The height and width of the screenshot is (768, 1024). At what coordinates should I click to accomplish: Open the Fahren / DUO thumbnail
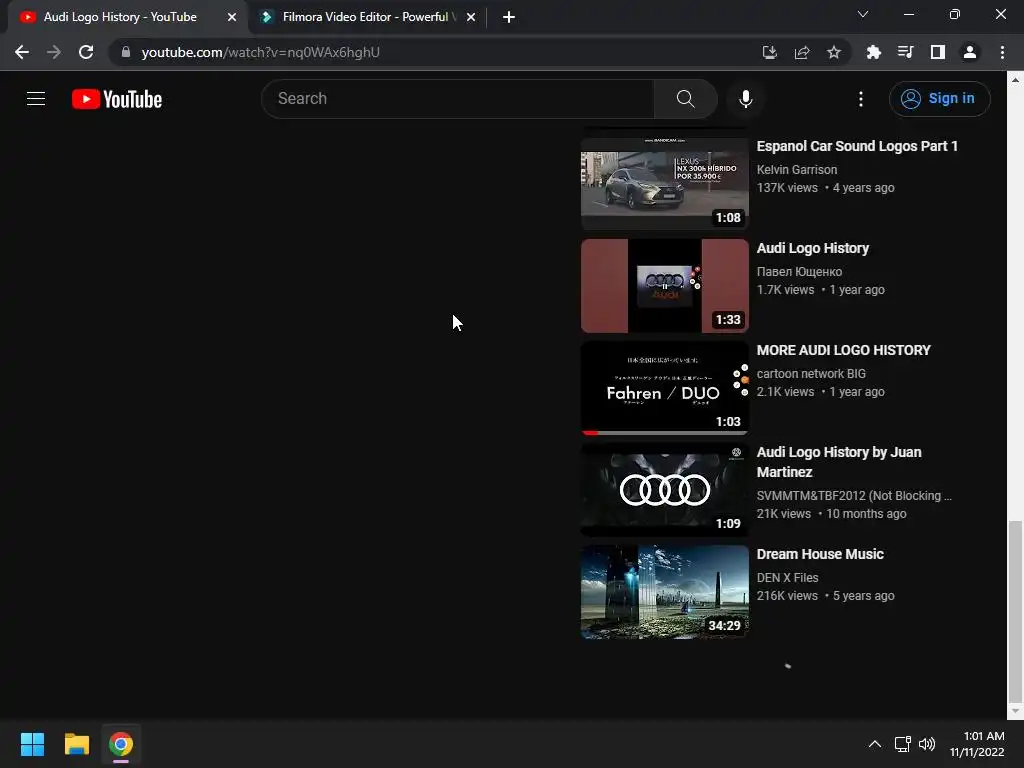pyautogui.click(x=665, y=388)
